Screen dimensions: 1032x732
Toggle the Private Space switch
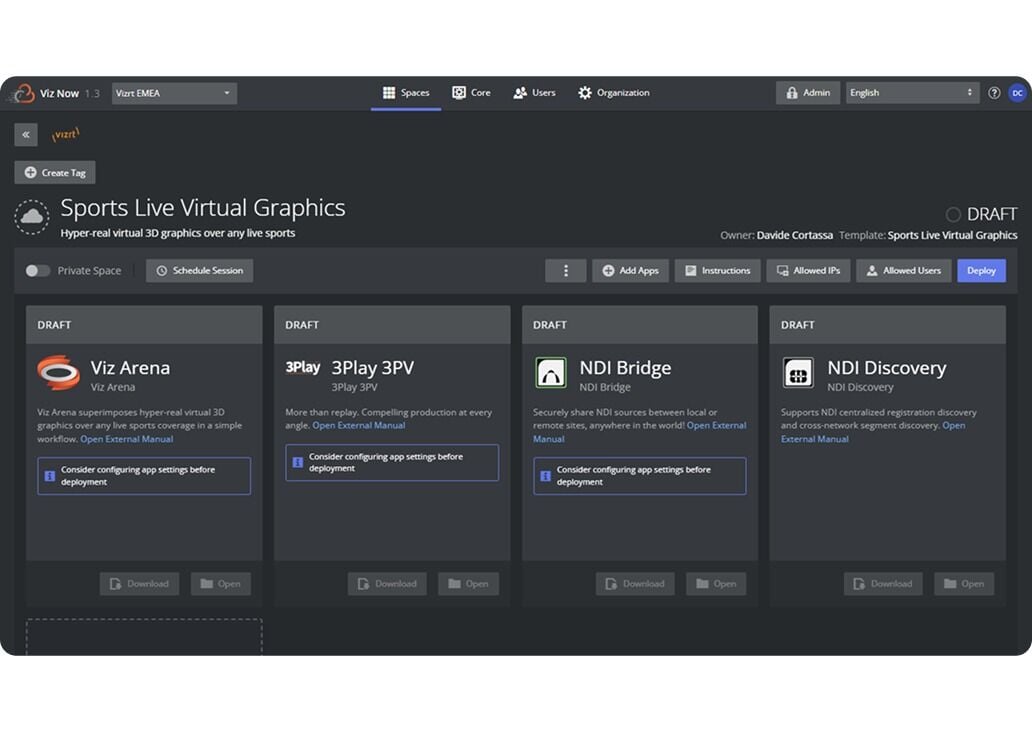coord(38,271)
